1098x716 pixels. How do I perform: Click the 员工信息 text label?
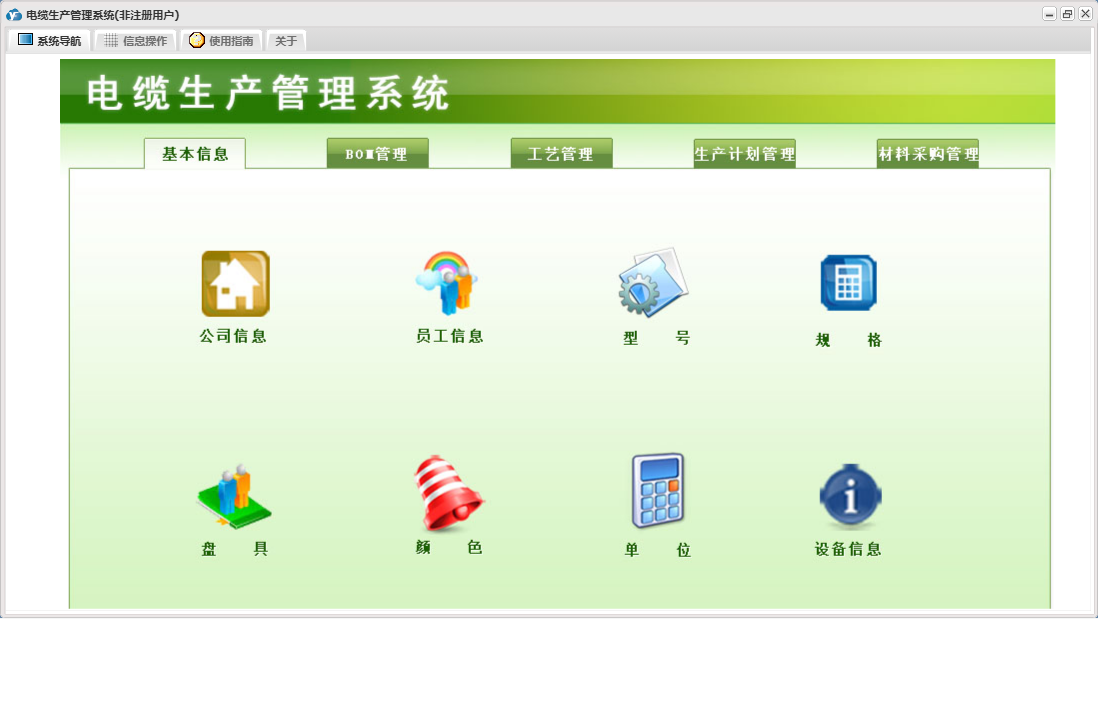click(450, 336)
